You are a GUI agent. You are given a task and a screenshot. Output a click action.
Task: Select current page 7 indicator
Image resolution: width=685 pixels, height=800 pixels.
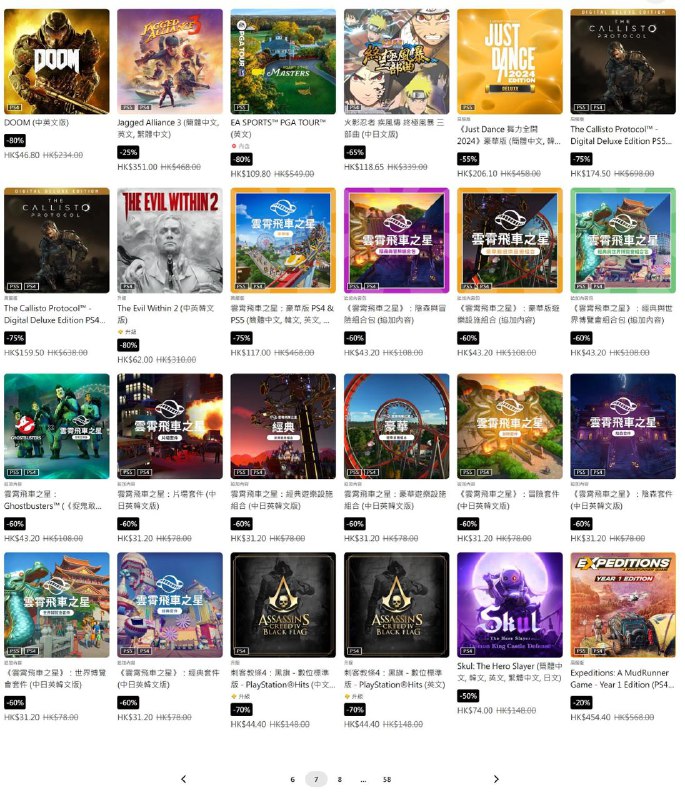click(x=316, y=780)
